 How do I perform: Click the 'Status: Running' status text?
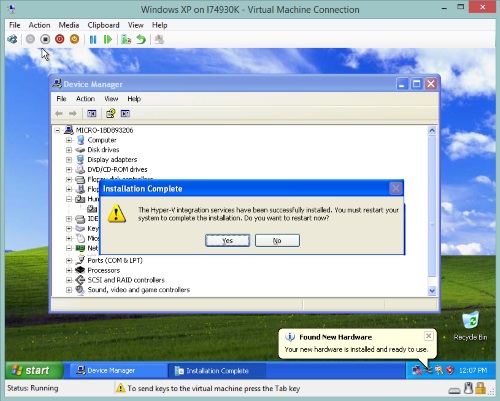tap(33, 388)
